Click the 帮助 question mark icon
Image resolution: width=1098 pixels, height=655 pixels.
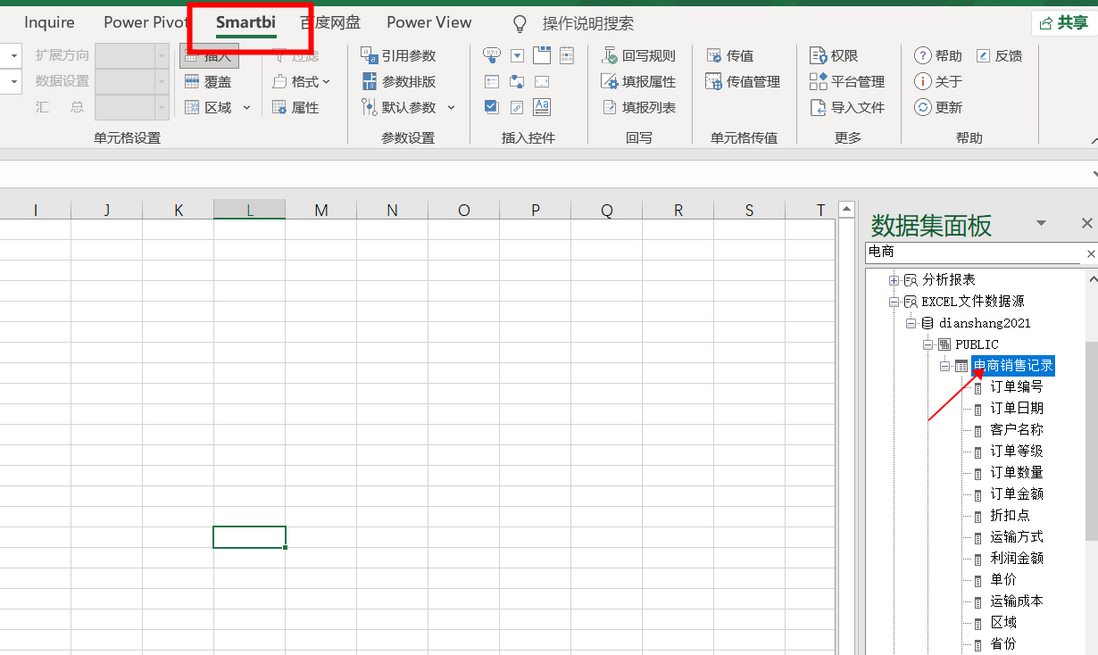922,55
